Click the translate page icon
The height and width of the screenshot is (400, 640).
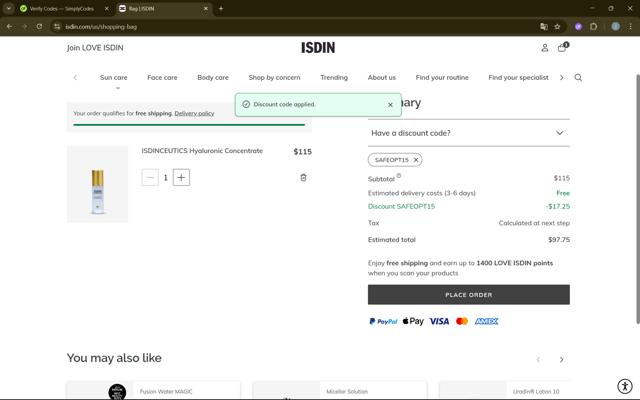(544, 27)
